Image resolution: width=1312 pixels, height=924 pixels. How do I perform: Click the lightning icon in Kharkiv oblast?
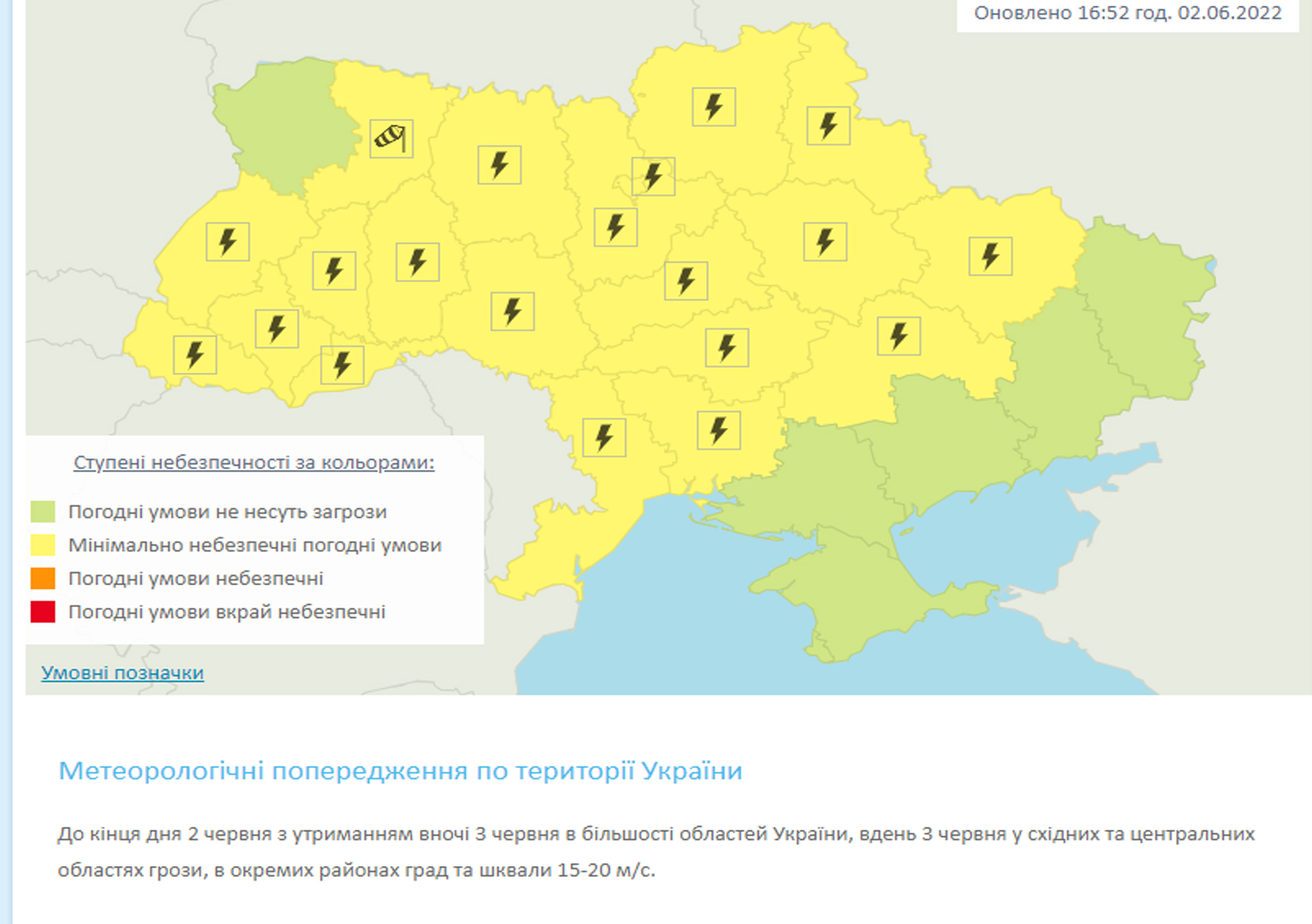[990, 256]
